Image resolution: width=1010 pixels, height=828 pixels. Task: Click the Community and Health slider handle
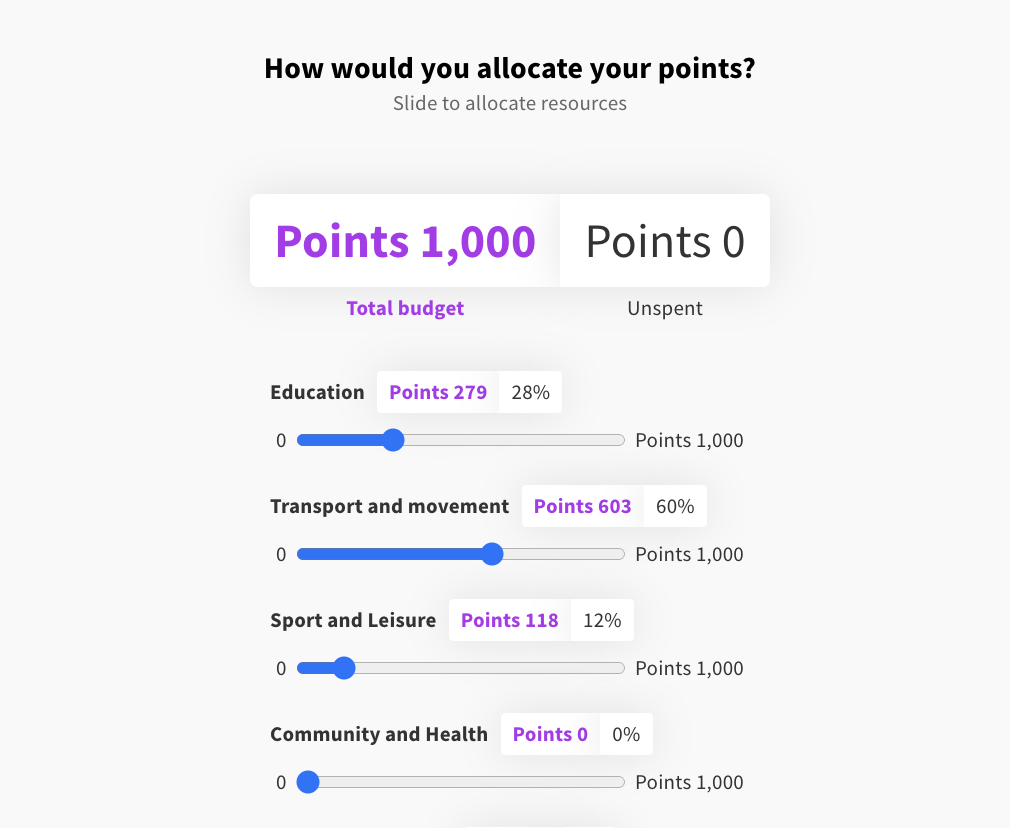click(308, 782)
